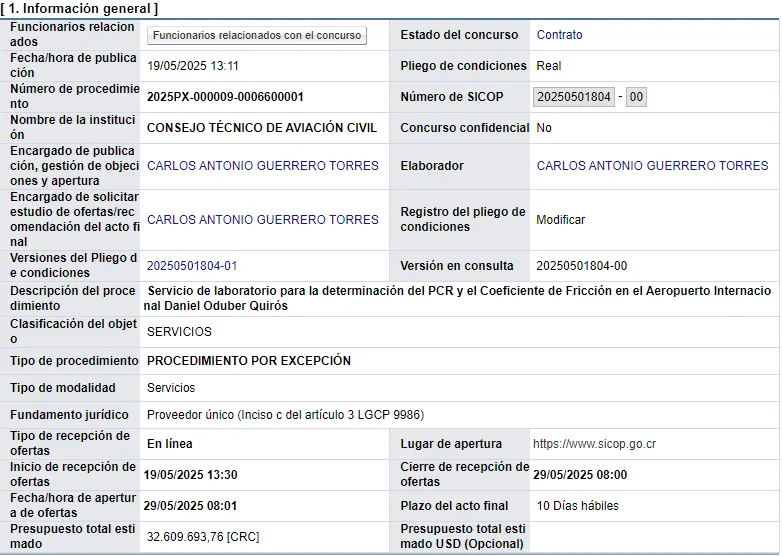Click Plazo del acto final label

(x=454, y=506)
